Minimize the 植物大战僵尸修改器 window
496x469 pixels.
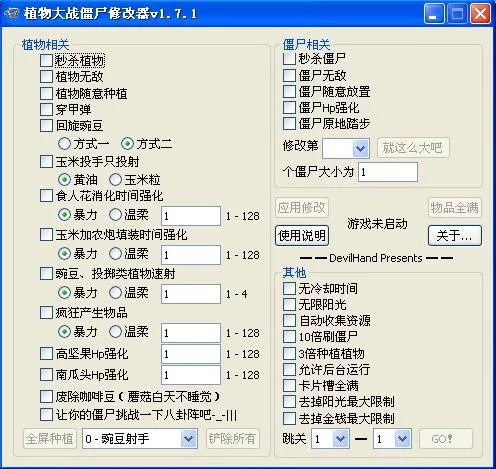[x=434, y=14]
